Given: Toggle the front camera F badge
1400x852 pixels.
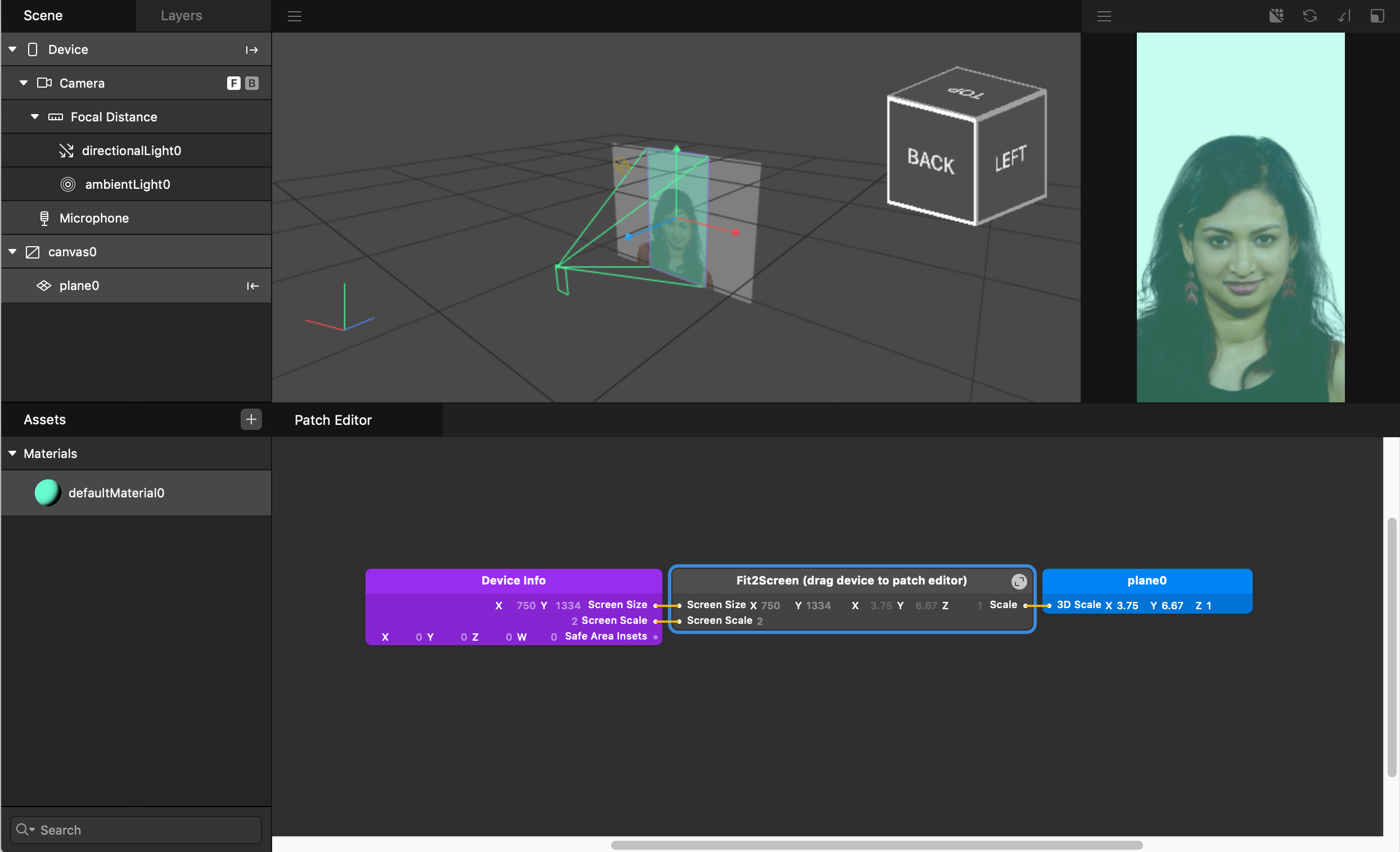Looking at the screenshot, I should tap(233, 84).
